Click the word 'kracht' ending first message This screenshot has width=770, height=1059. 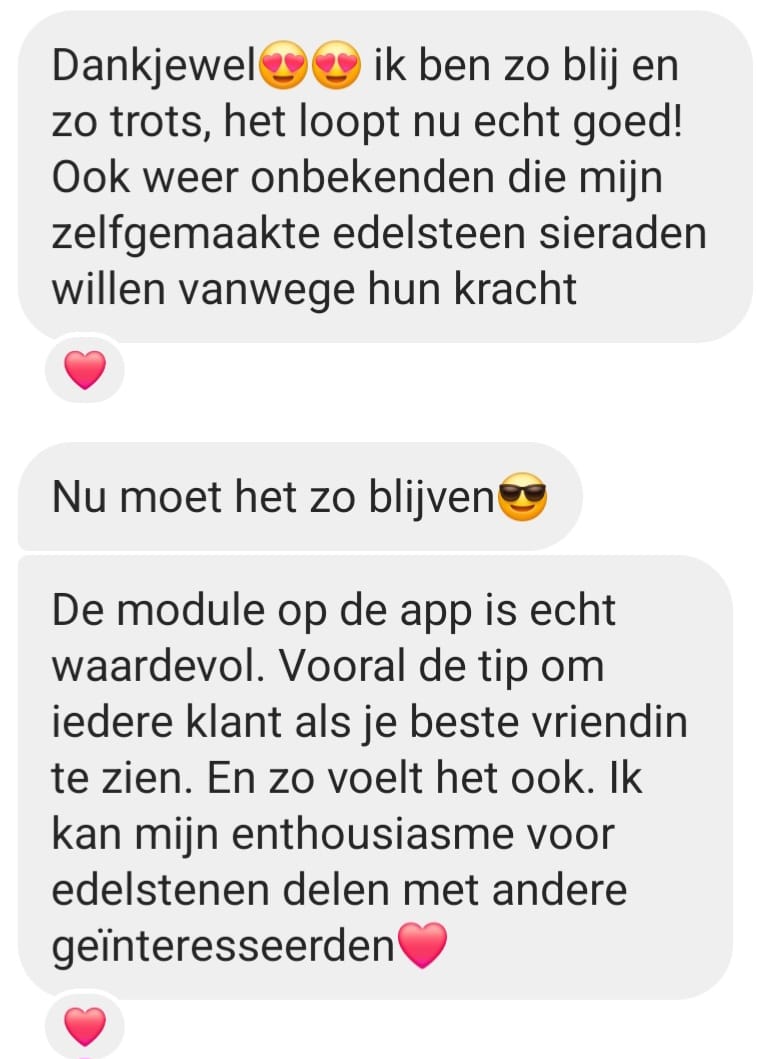point(515,289)
